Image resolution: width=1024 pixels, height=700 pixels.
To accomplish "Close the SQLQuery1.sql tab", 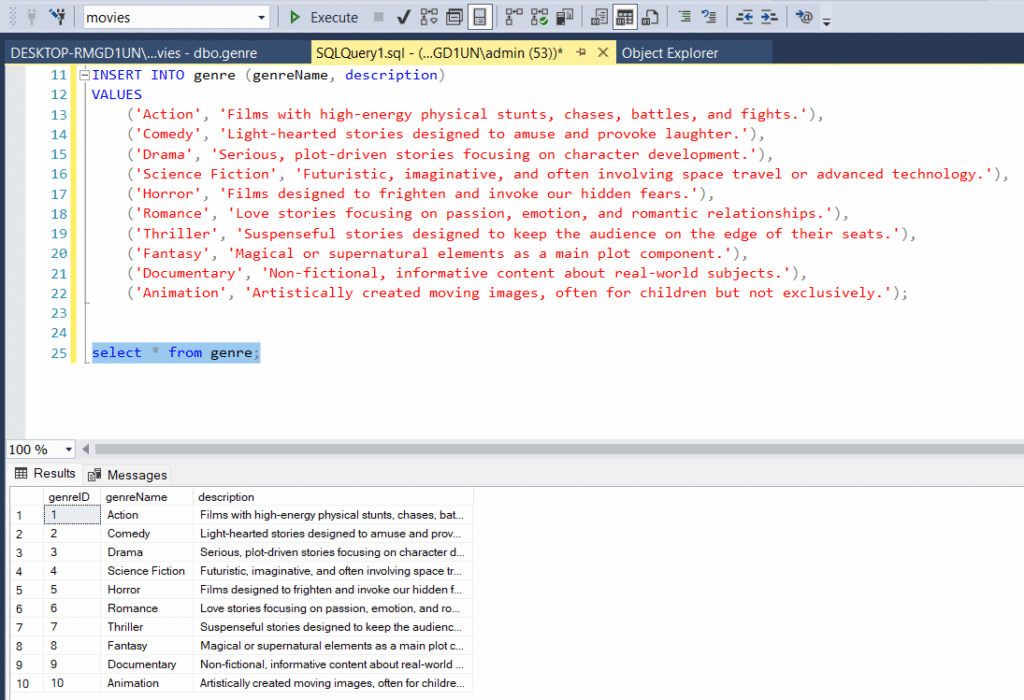I will pos(603,52).
